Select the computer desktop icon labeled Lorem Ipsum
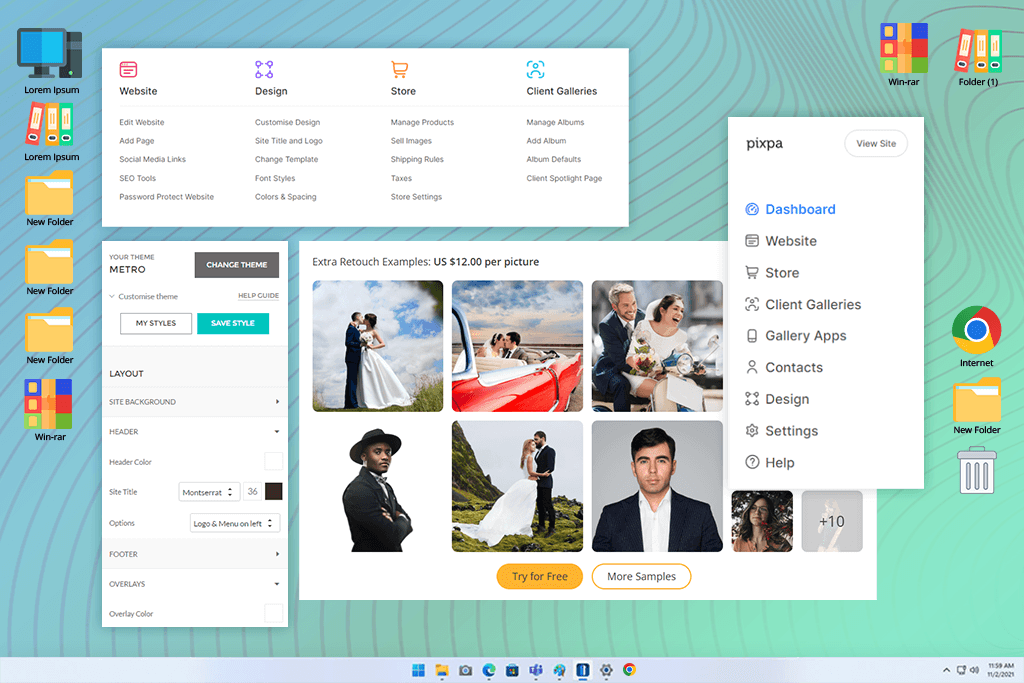Image resolution: width=1024 pixels, height=683 pixels. pos(50,54)
